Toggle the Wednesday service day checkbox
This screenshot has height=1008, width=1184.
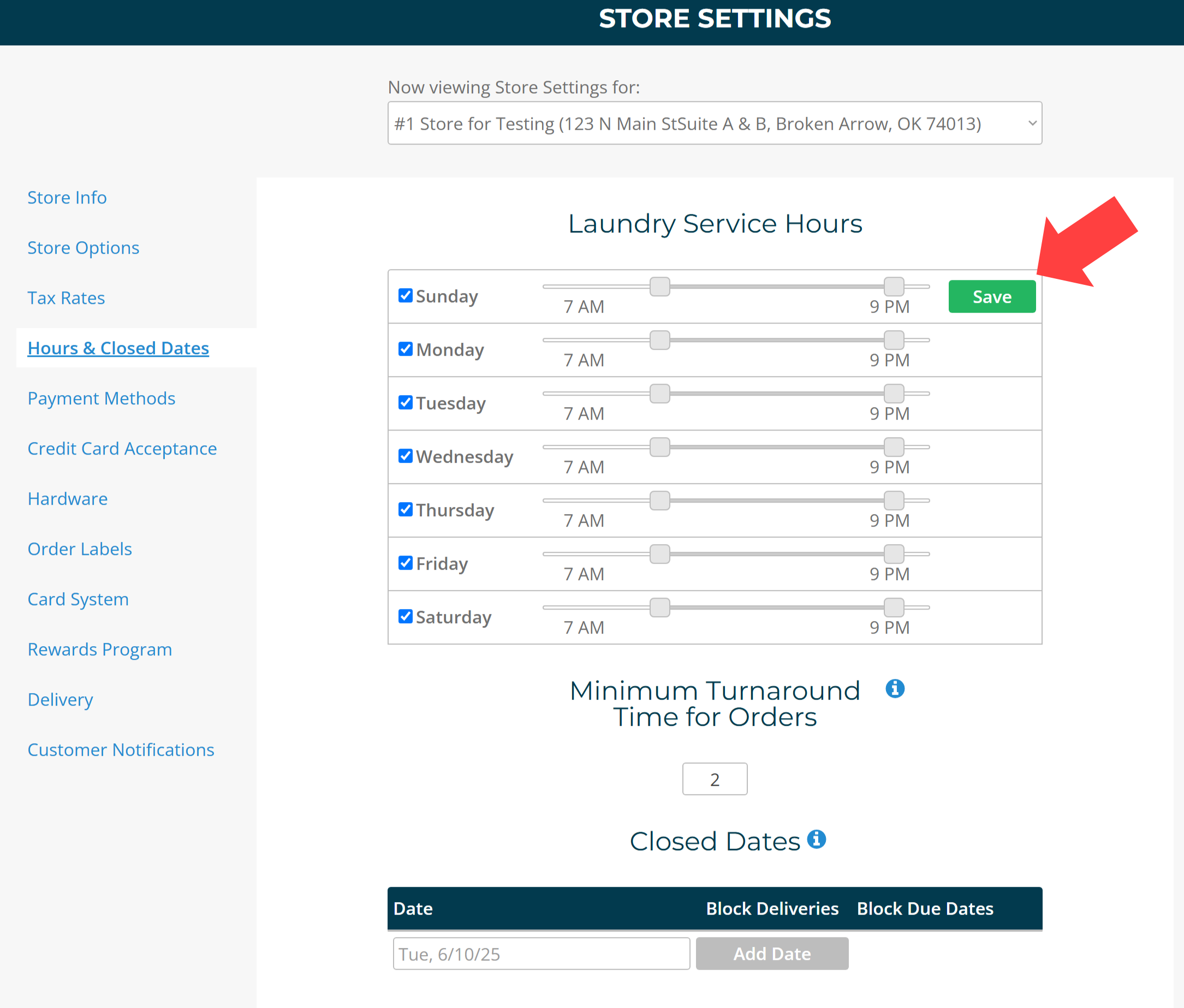405,456
